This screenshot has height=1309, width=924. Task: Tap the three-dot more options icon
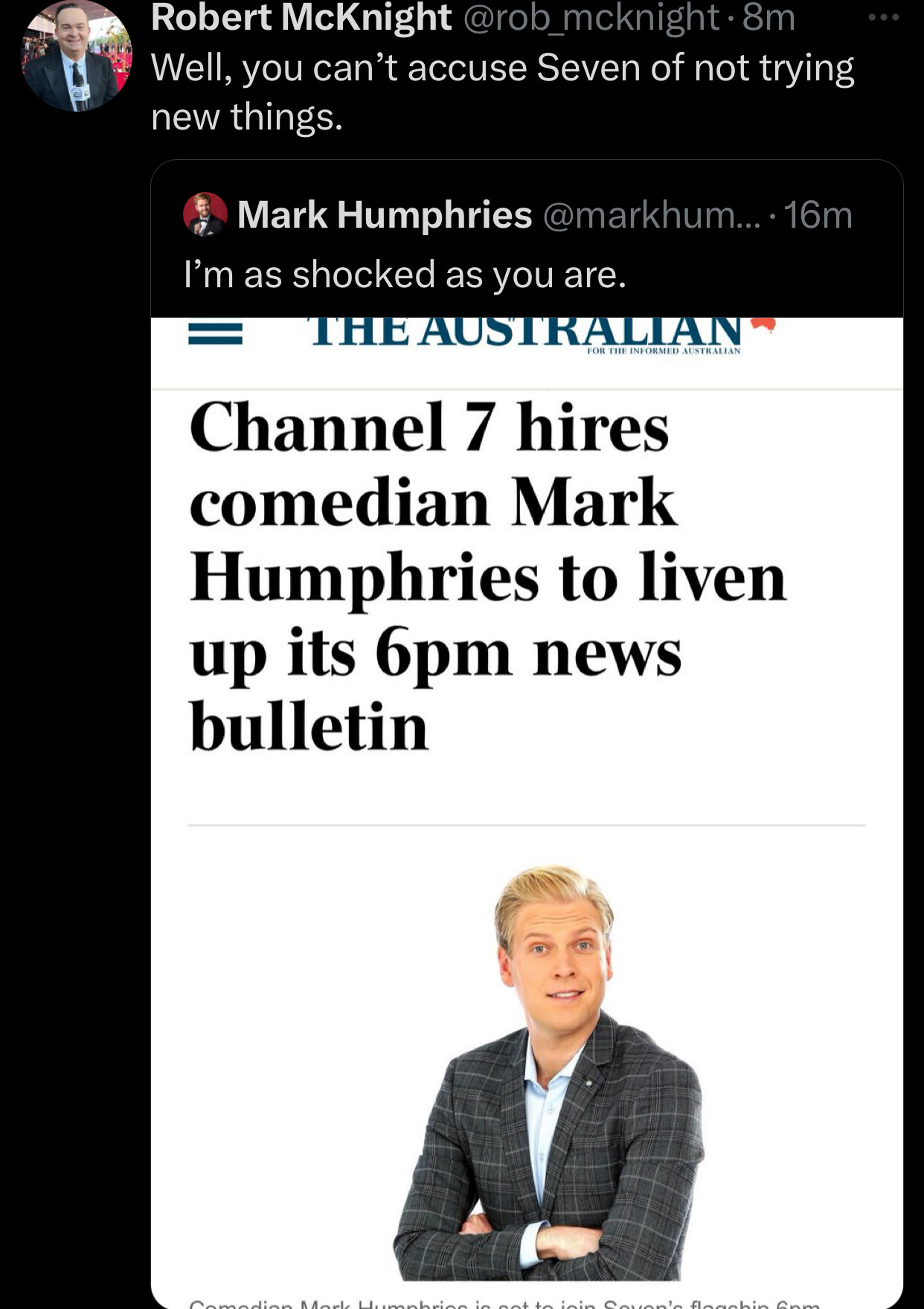tap(884, 16)
